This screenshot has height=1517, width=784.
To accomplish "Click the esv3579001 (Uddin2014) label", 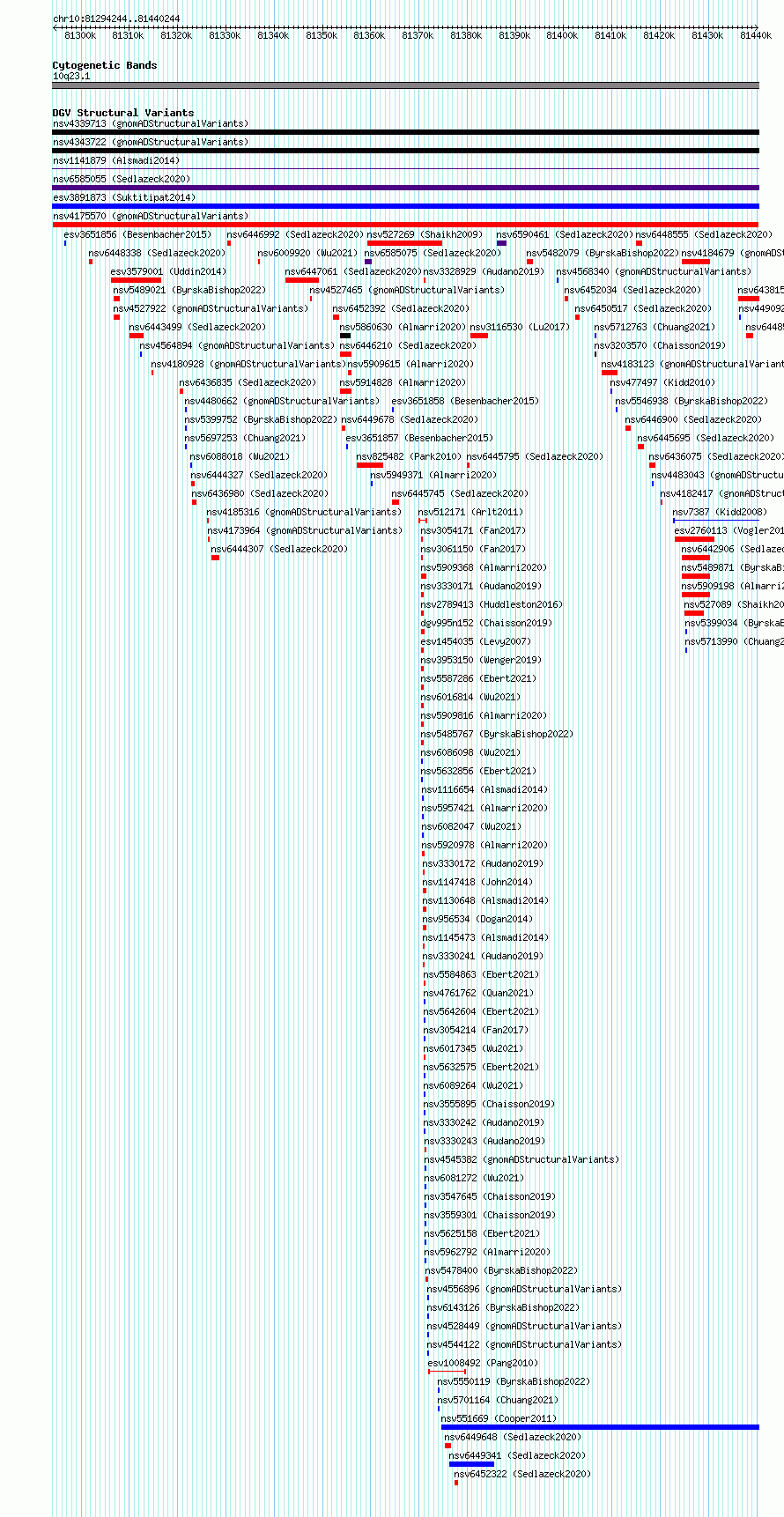I will [x=168, y=271].
